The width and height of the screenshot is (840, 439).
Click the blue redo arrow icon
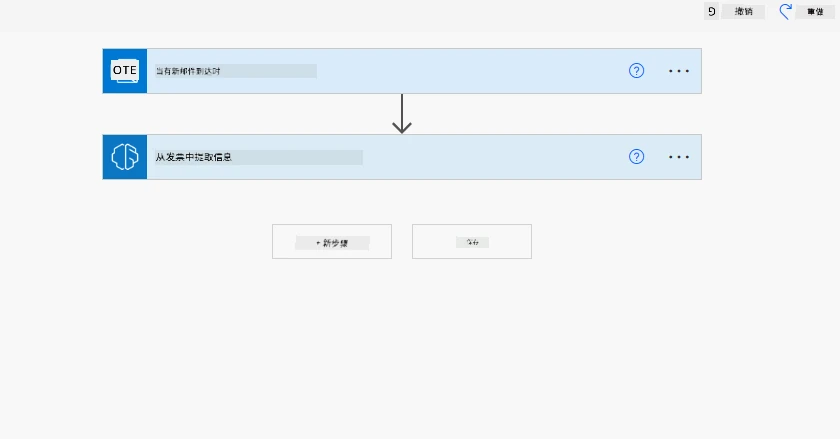[785, 11]
